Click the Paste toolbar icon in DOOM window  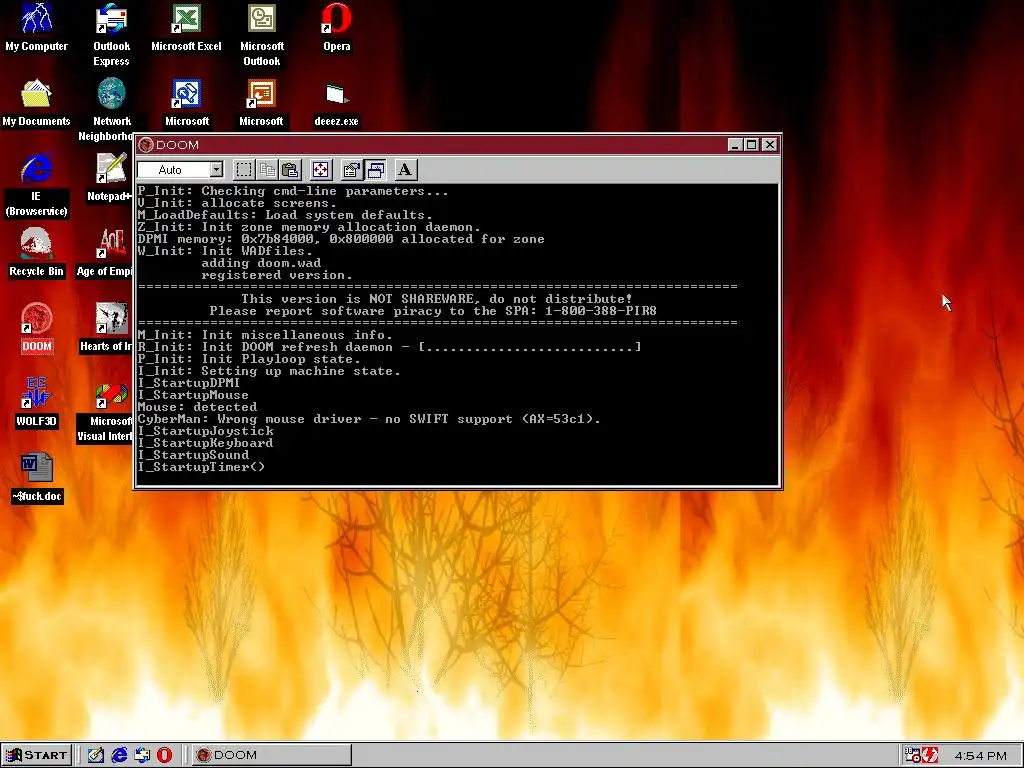(x=291, y=170)
